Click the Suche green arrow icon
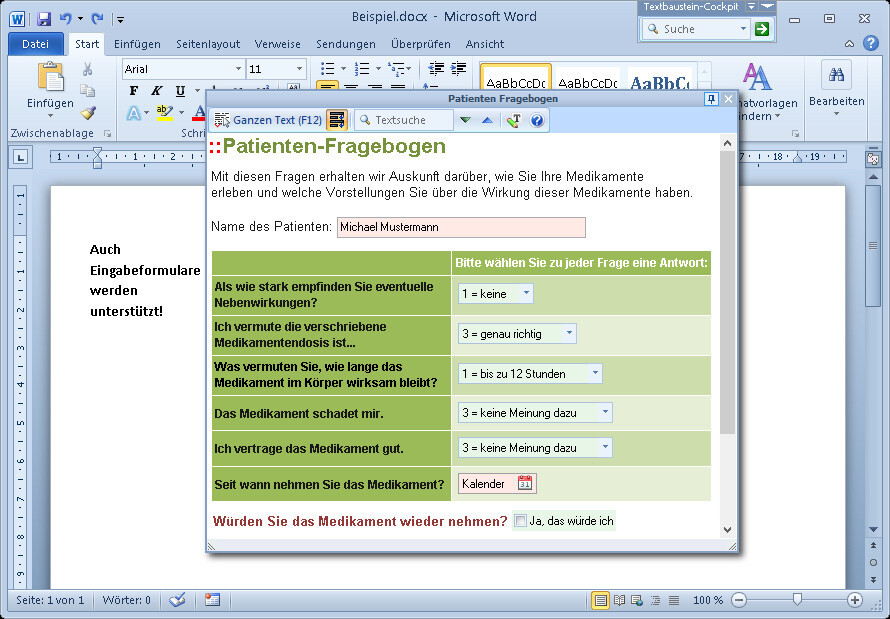 [x=762, y=29]
